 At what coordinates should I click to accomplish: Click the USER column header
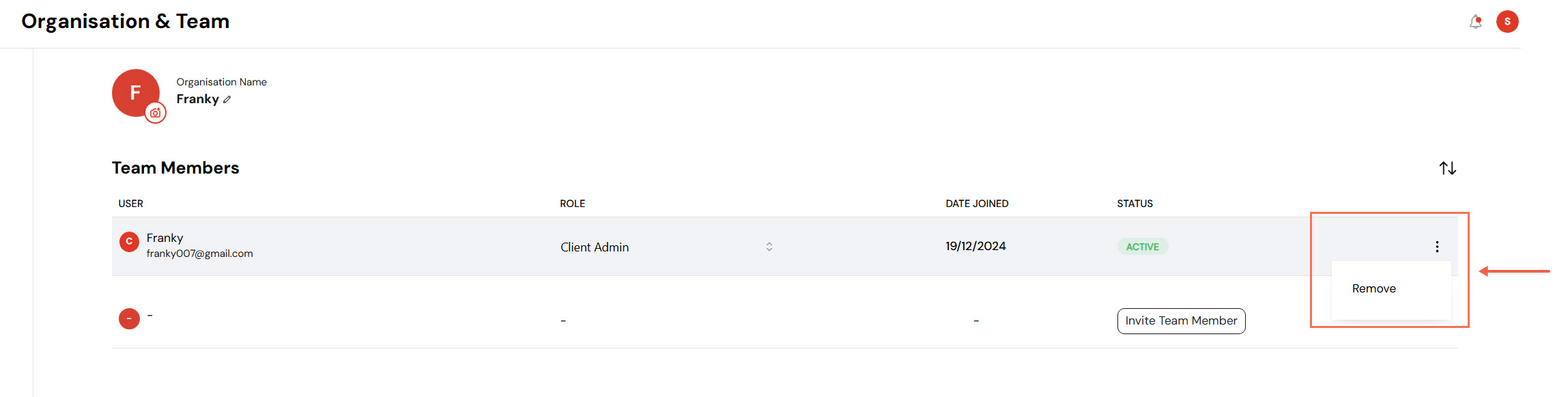(131, 204)
